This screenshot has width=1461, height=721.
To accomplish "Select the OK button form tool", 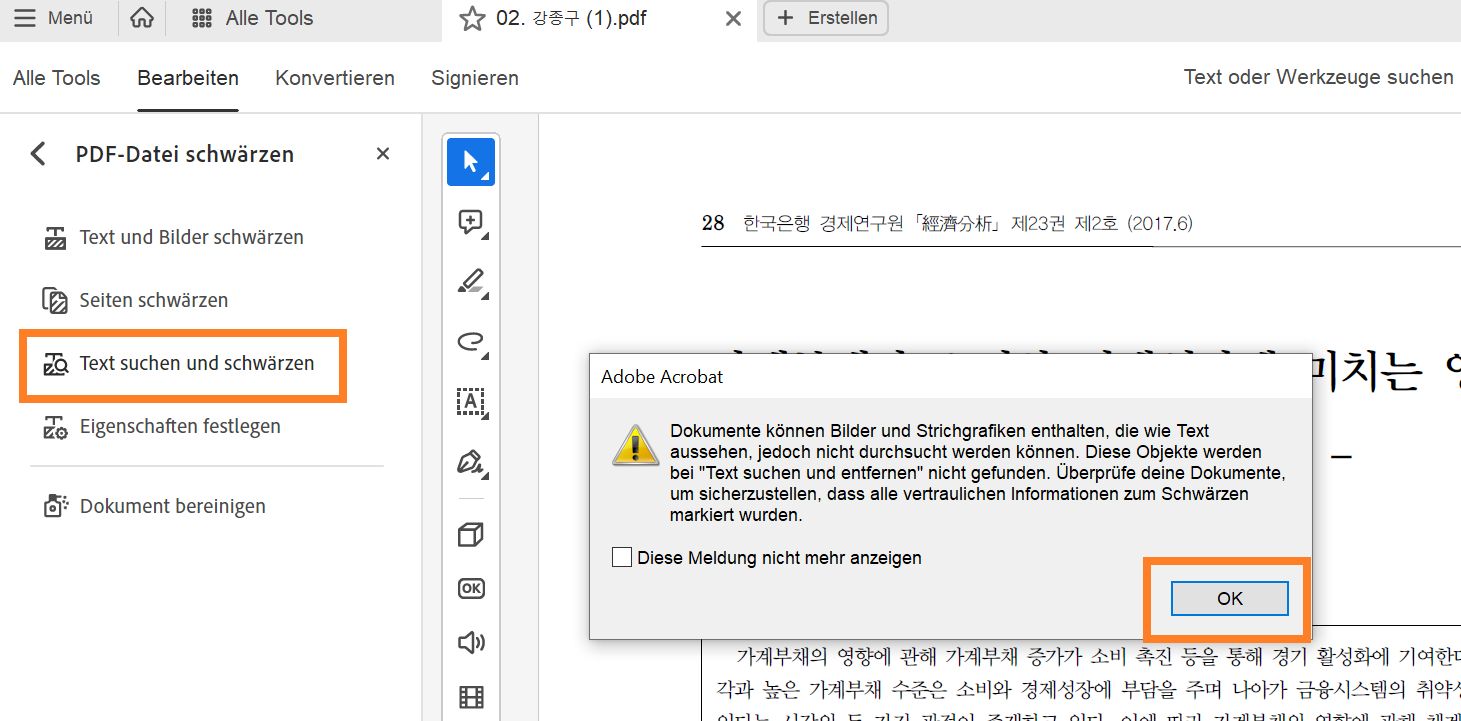I will coord(468,588).
